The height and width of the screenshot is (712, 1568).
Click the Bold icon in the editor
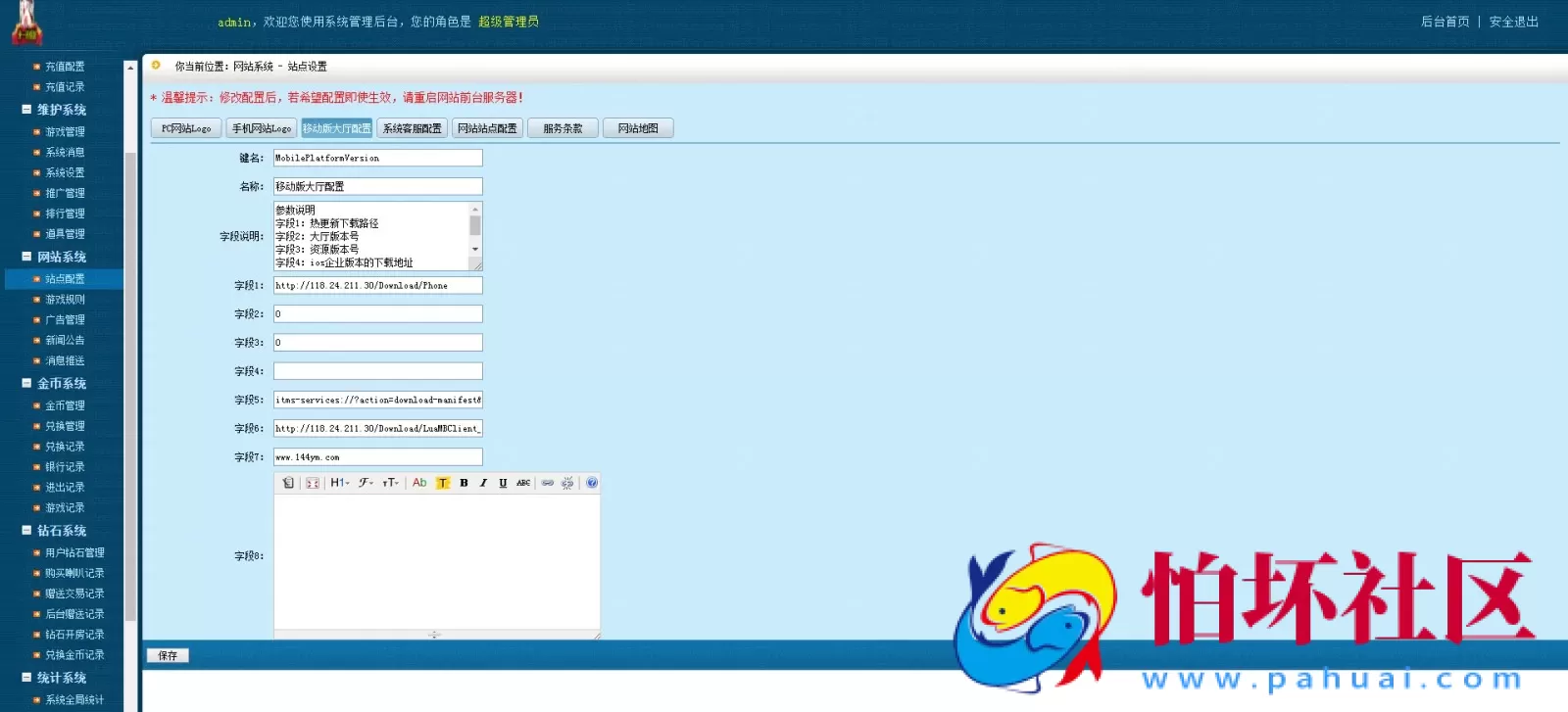(x=464, y=483)
